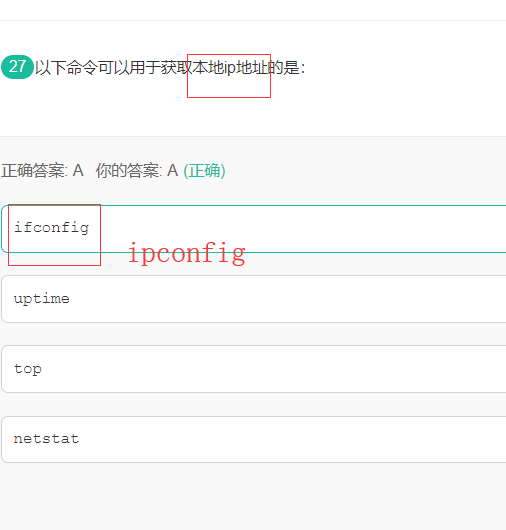Click the word 获取 in the question
The image size is (506, 530).
tap(176, 67)
